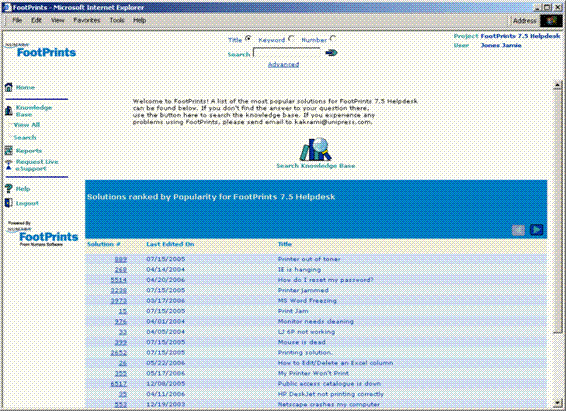Click Request Live eSupport link

37,165
